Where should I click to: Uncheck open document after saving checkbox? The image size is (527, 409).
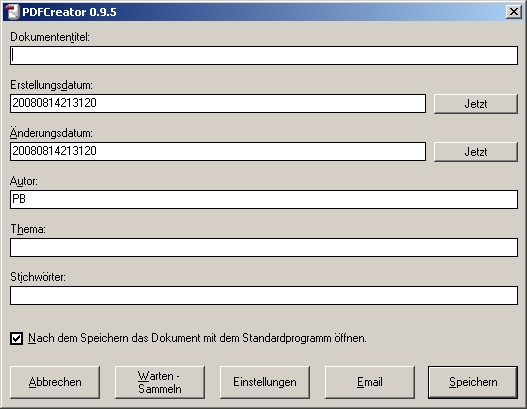[16, 338]
